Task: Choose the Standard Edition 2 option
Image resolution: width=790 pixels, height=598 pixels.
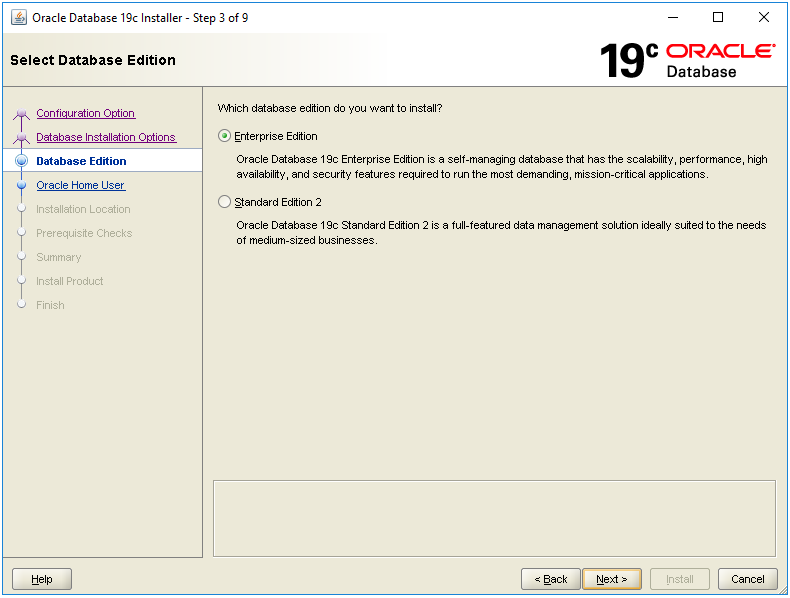Action: (224, 202)
